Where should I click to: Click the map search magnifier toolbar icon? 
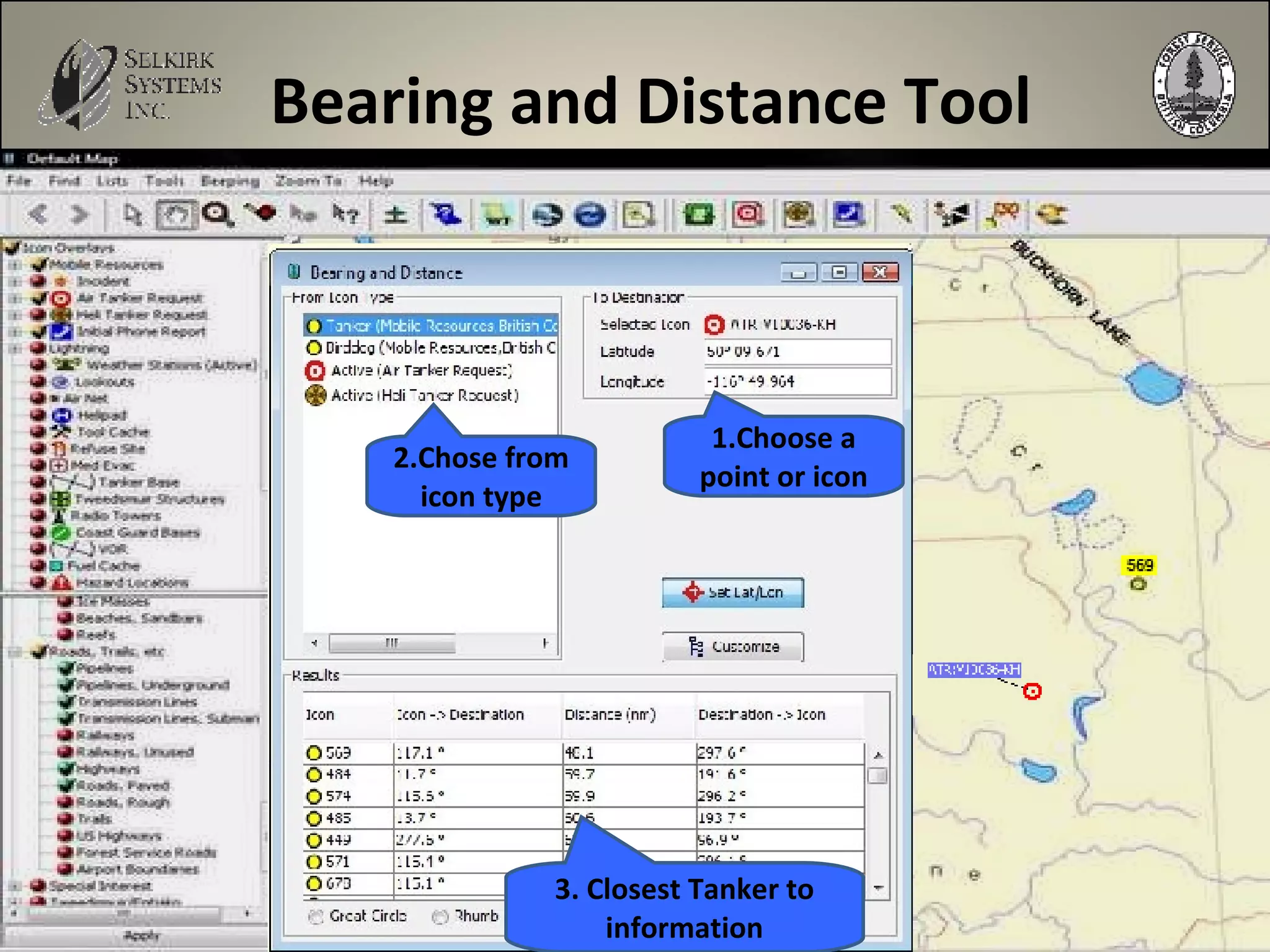[638, 215]
